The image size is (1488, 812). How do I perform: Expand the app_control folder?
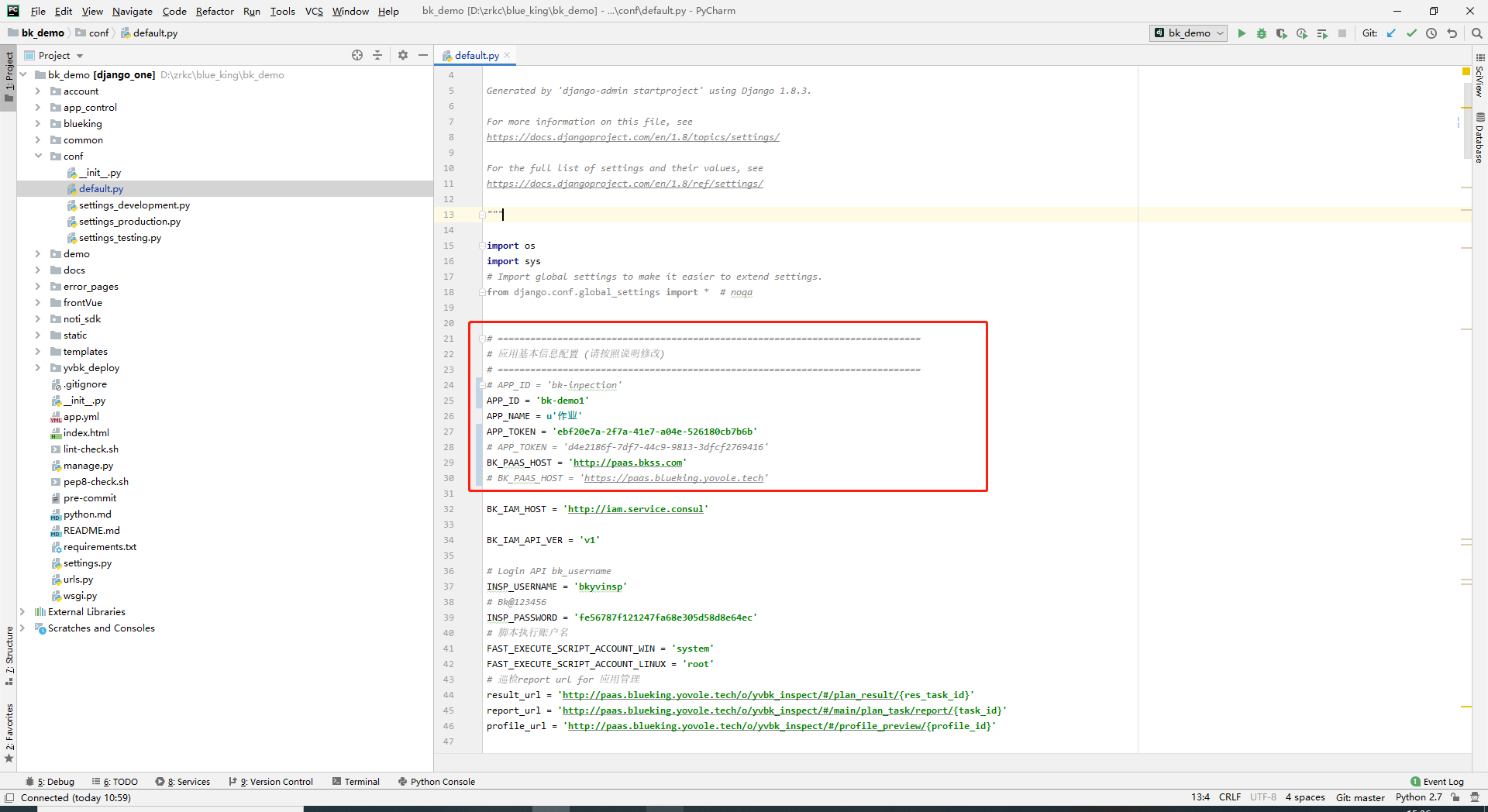[x=38, y=107]
